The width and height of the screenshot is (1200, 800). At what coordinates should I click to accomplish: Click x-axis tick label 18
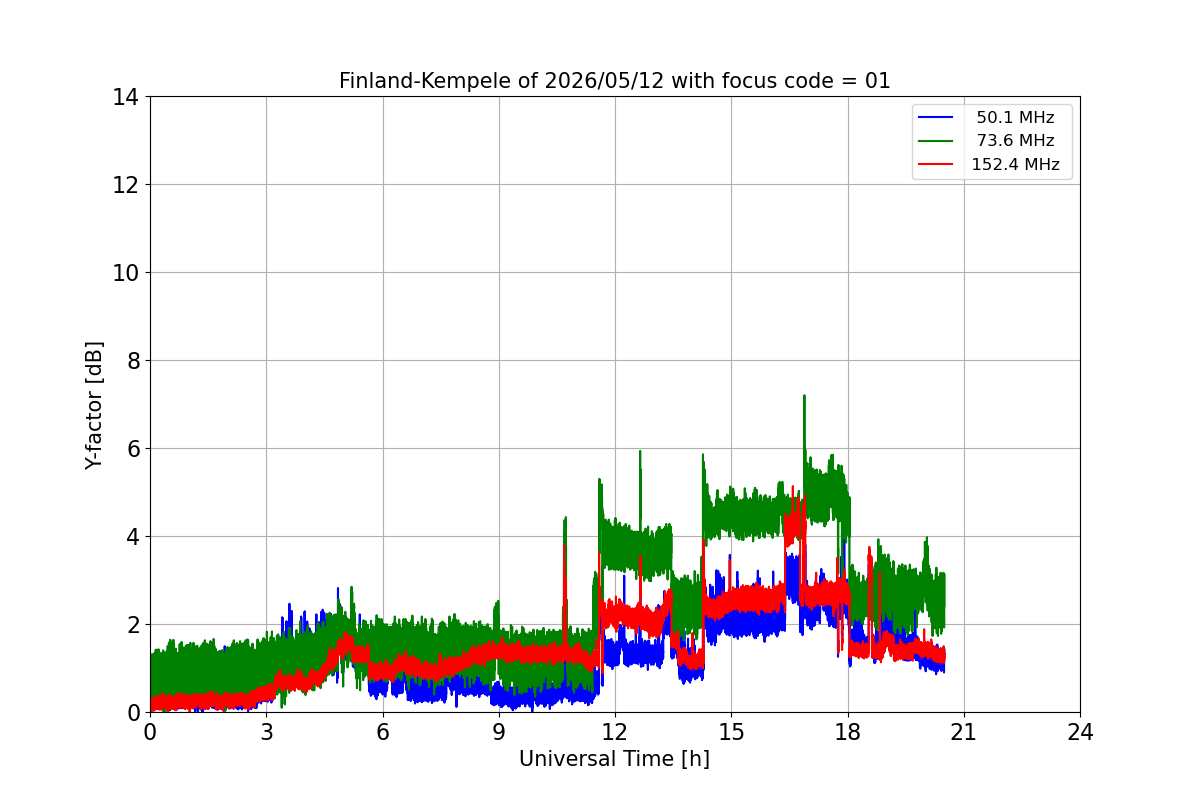pos(847,731)
